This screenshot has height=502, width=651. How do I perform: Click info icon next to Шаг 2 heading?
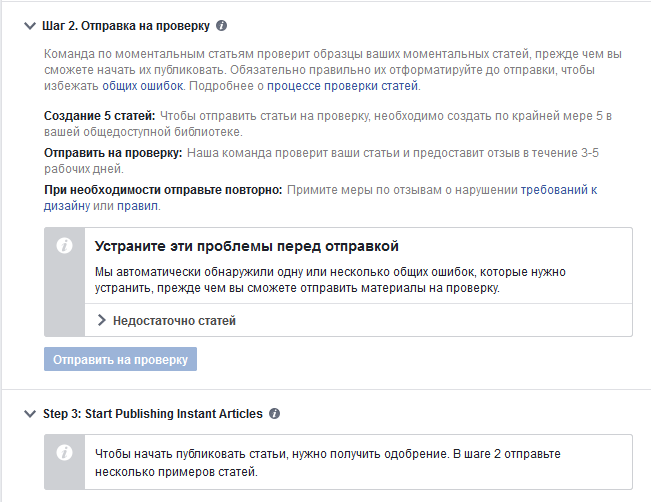222,26
